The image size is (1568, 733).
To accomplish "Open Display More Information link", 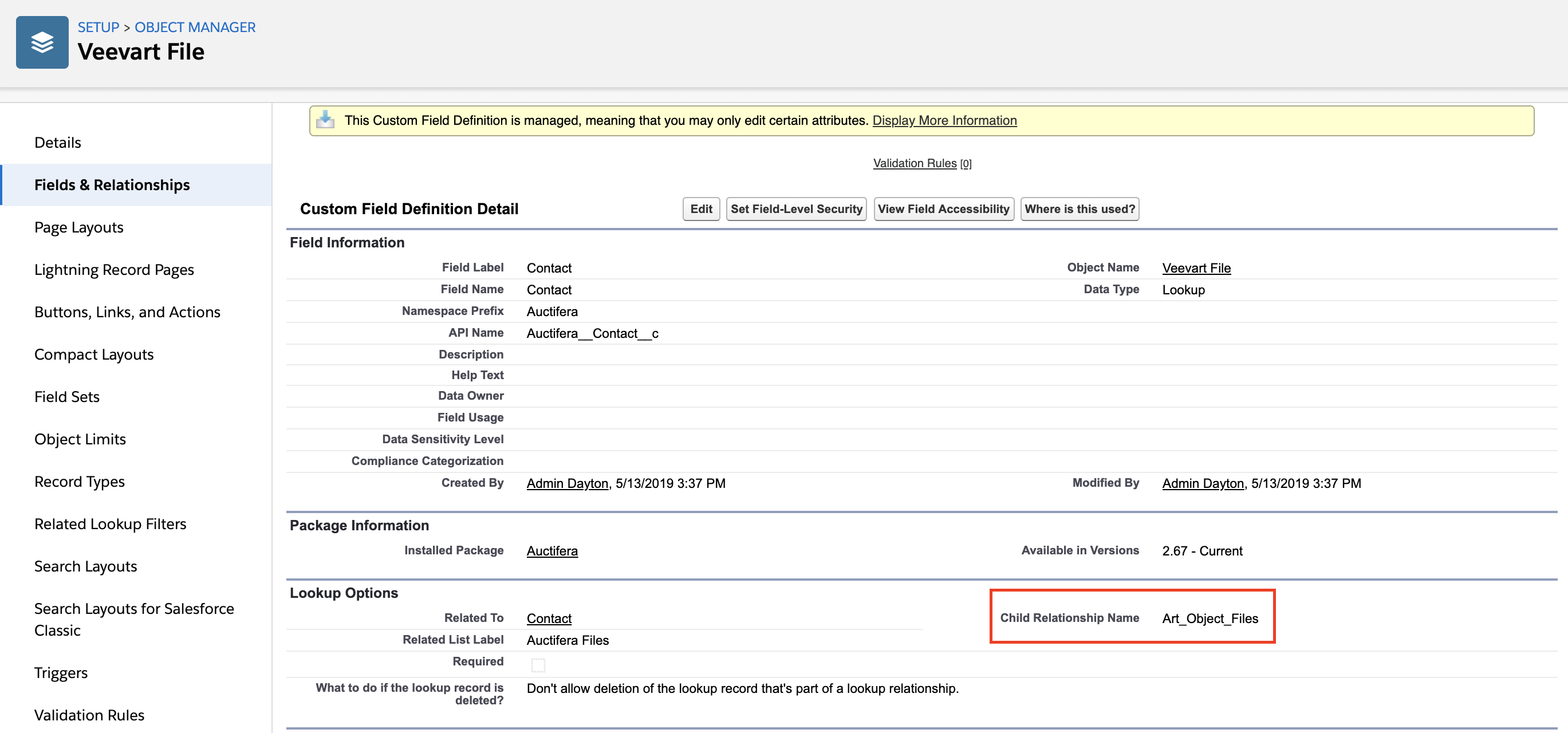I will click(x=944, y=120).
